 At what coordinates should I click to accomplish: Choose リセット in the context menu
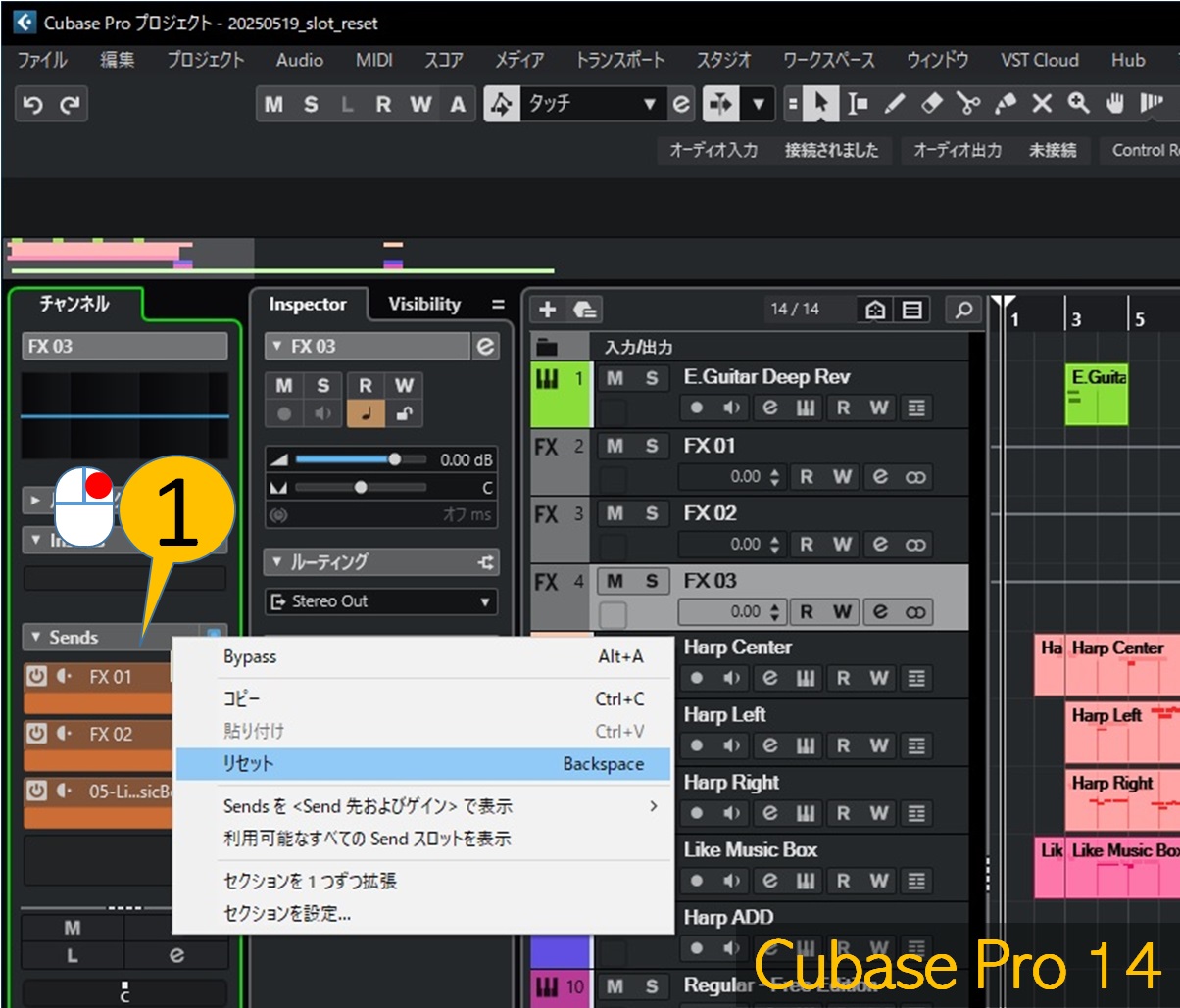pyautogui.click(x=423, y=764)
